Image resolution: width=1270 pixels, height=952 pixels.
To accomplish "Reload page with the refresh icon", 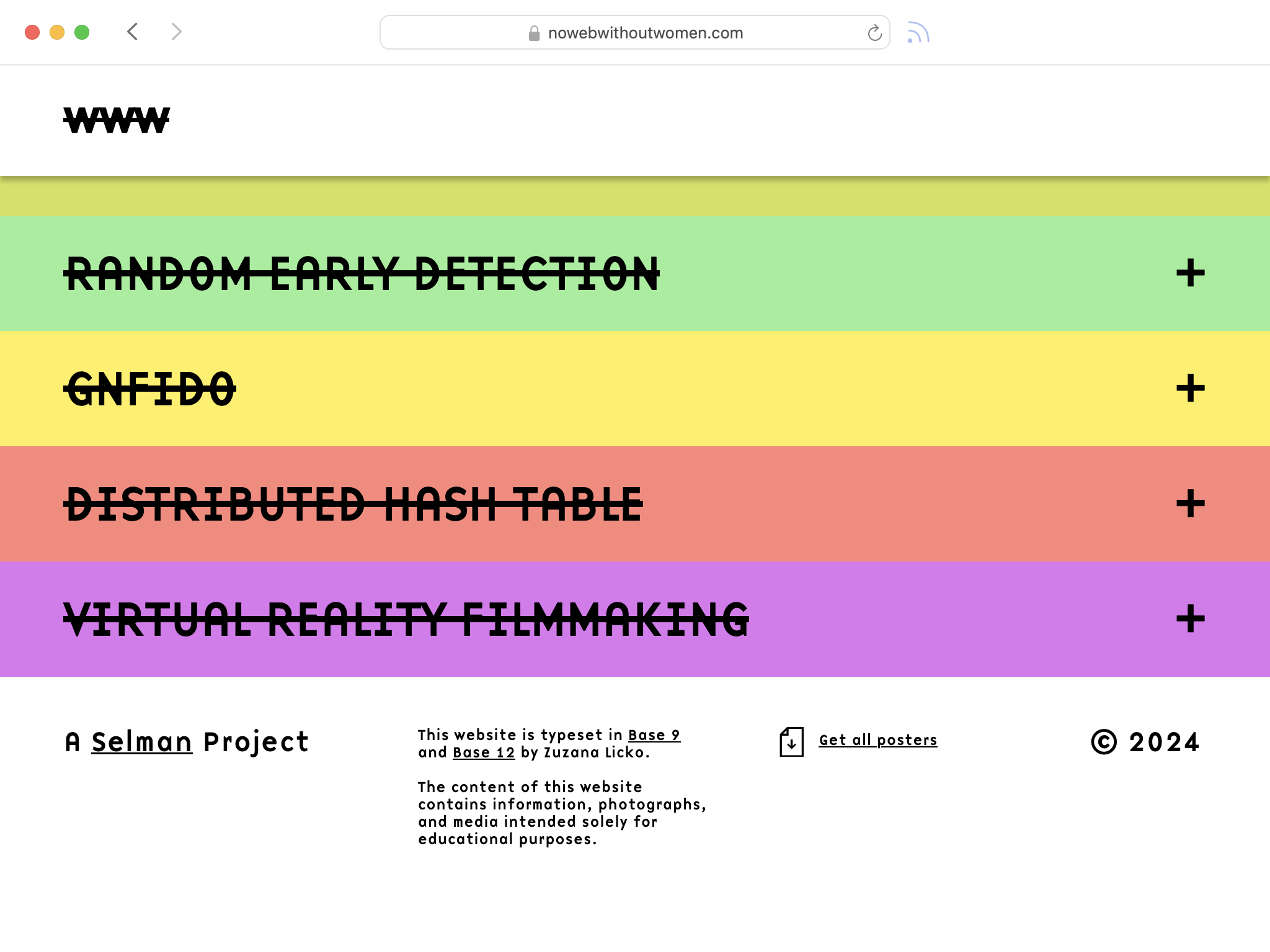I will point(874,33).
